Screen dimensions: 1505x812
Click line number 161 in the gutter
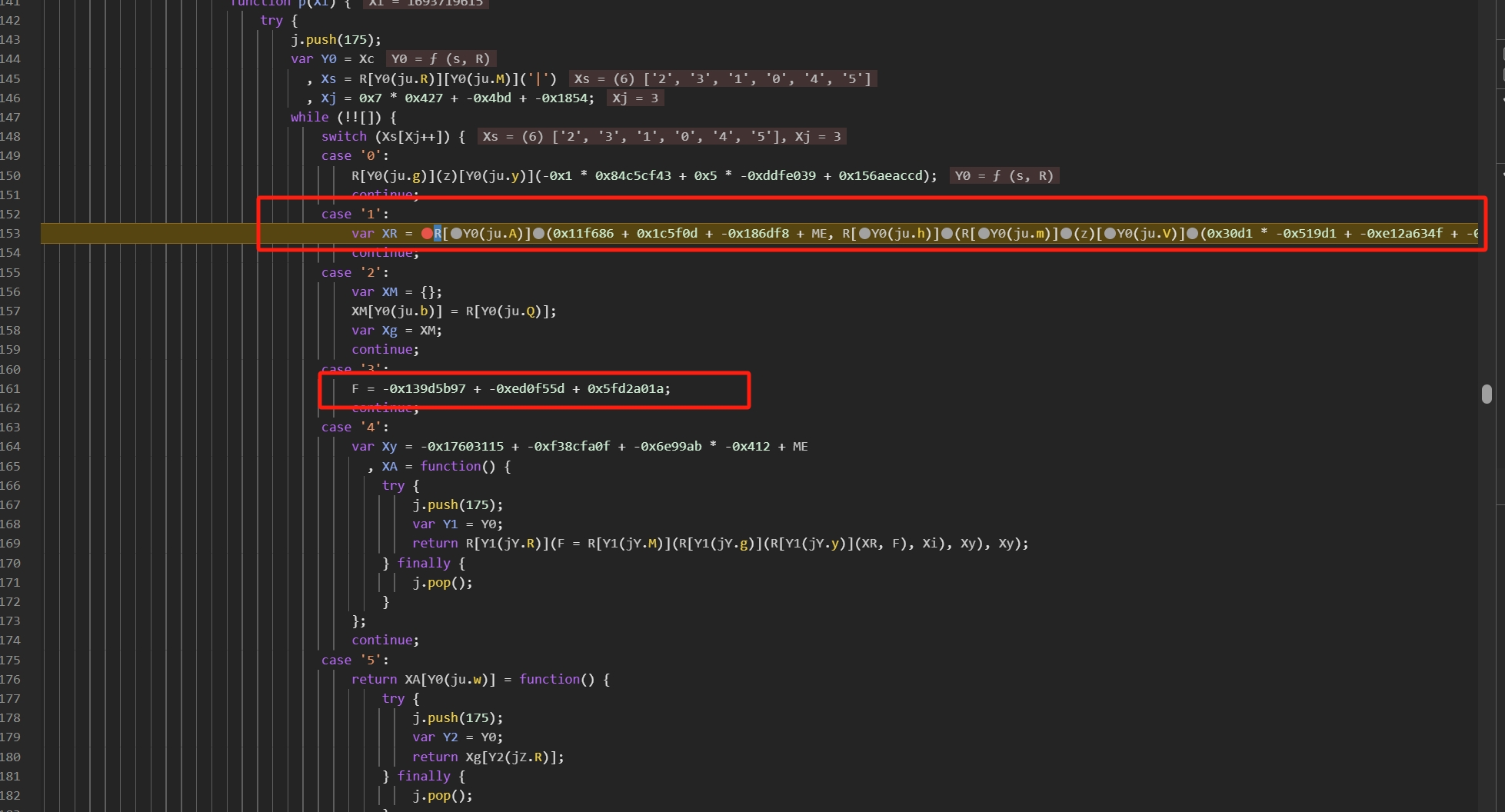pyautogui.click(x=11, y=389)
